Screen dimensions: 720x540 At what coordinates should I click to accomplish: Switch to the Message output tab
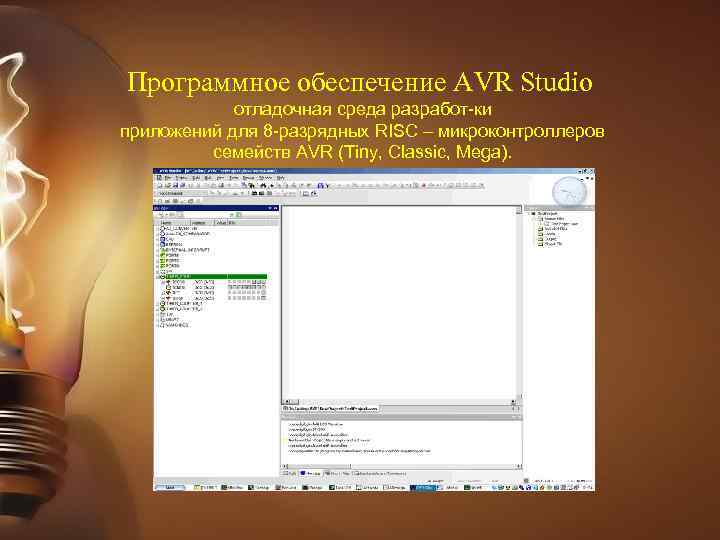[311, 473]
